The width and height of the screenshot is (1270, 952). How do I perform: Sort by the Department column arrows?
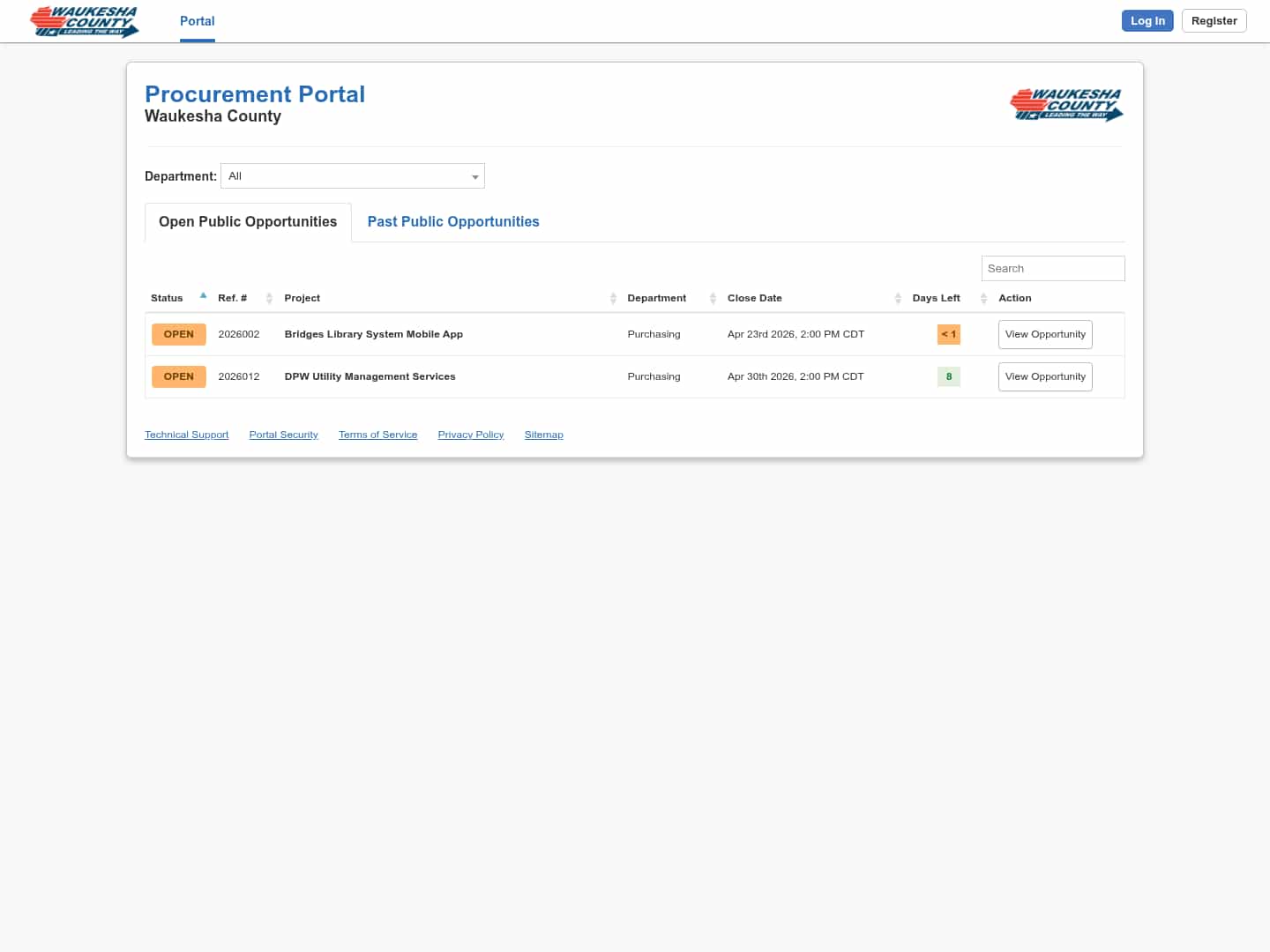713,298
